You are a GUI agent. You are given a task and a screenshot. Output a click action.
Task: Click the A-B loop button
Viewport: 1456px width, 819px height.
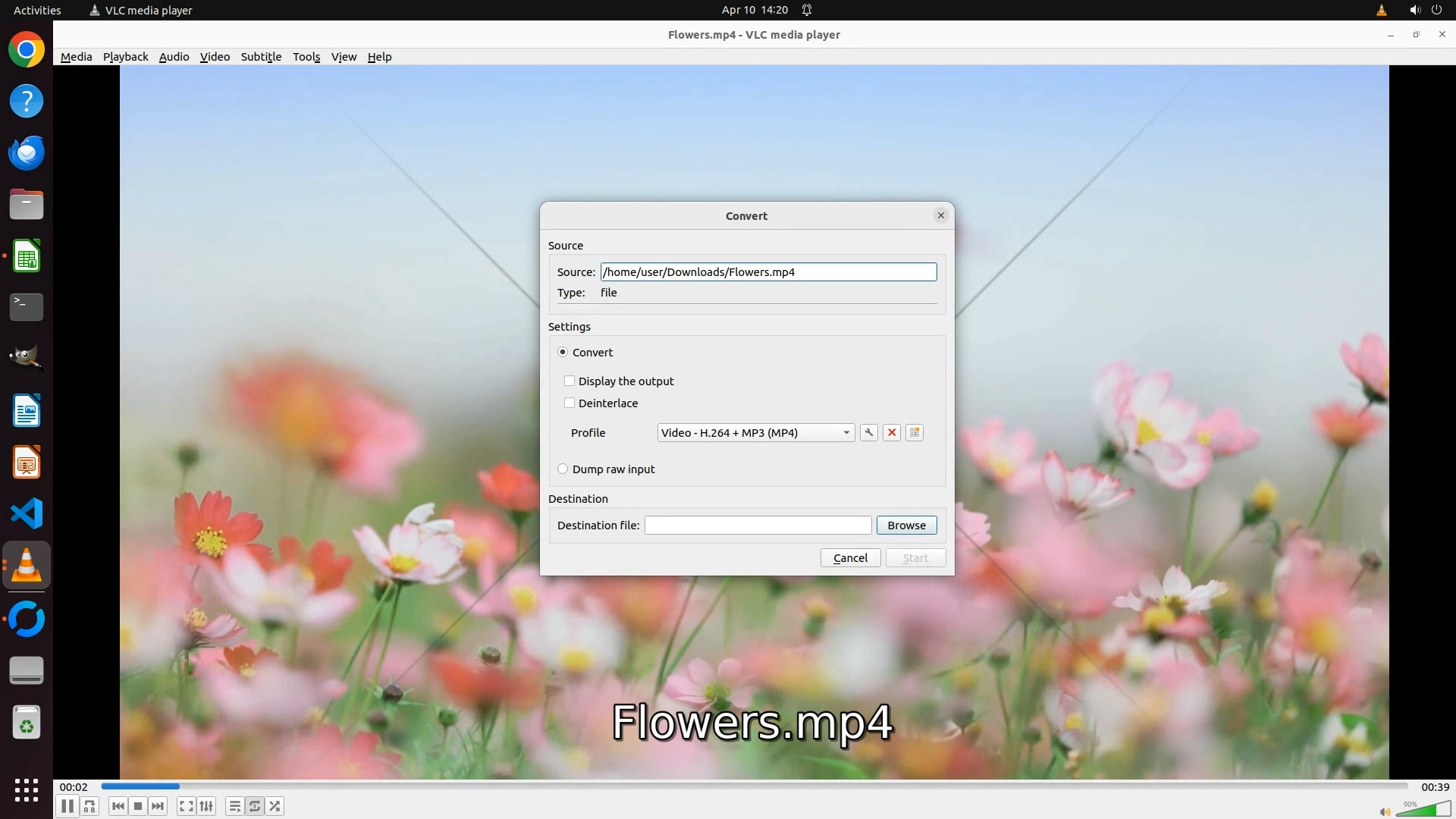click(89, 806)
